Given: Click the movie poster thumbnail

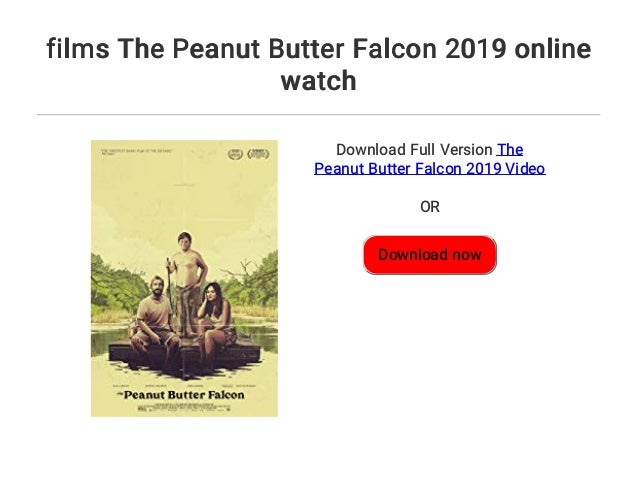Looking at the screenshot, I should (184, 278).
